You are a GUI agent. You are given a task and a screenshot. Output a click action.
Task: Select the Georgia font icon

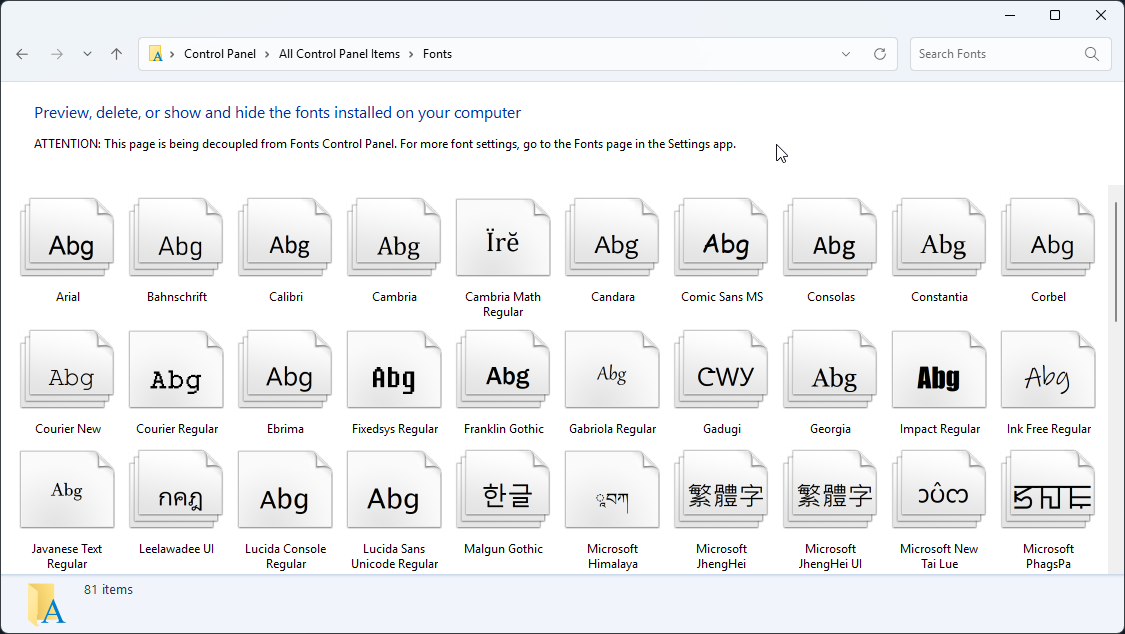[x=831, y=369]
